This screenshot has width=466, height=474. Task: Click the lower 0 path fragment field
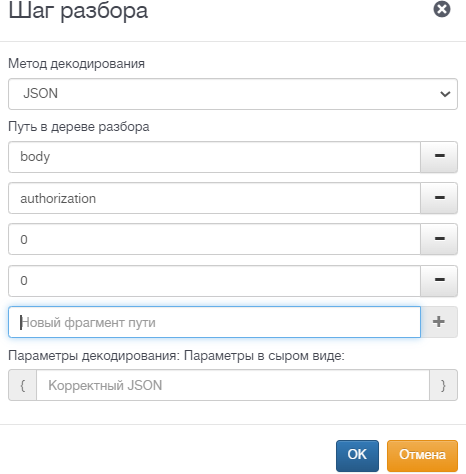point(214,281)
